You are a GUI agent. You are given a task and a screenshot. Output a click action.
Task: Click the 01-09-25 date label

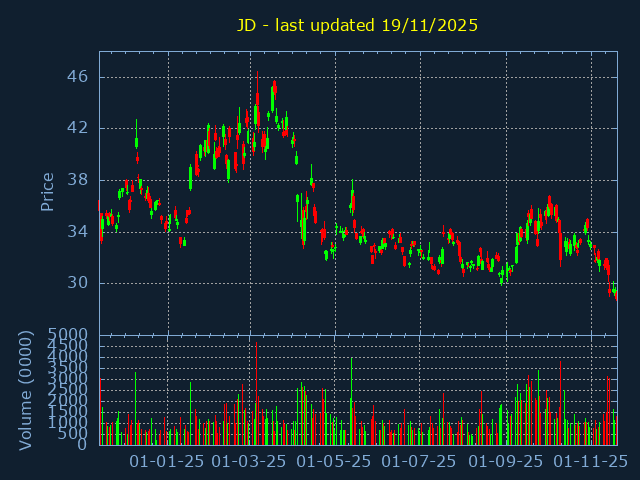506,462
